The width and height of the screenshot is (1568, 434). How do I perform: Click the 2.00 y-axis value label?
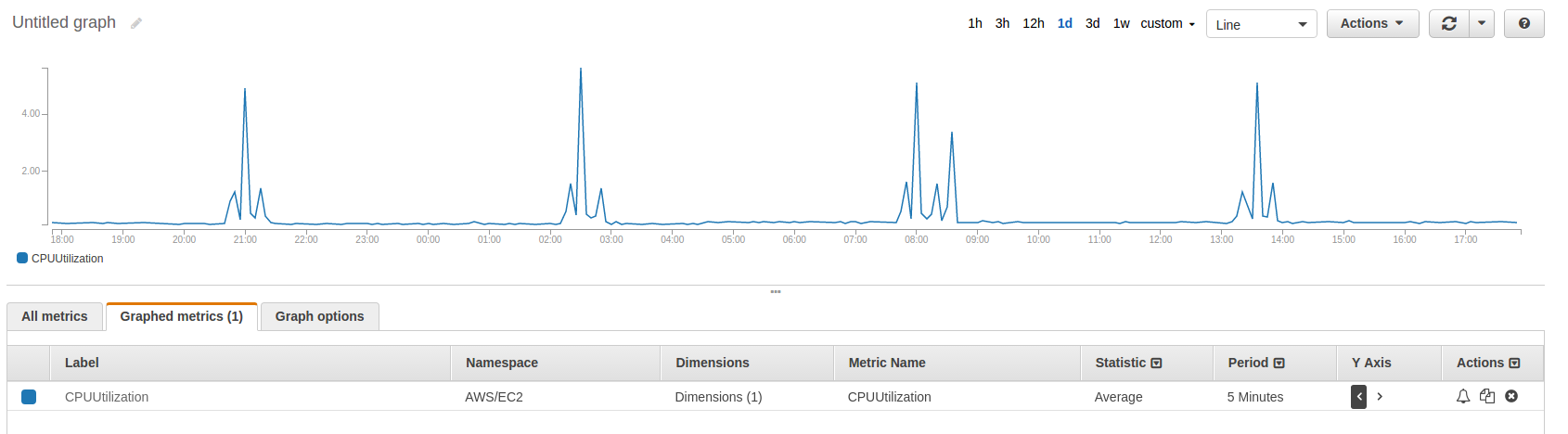click(x=31, y=171)
